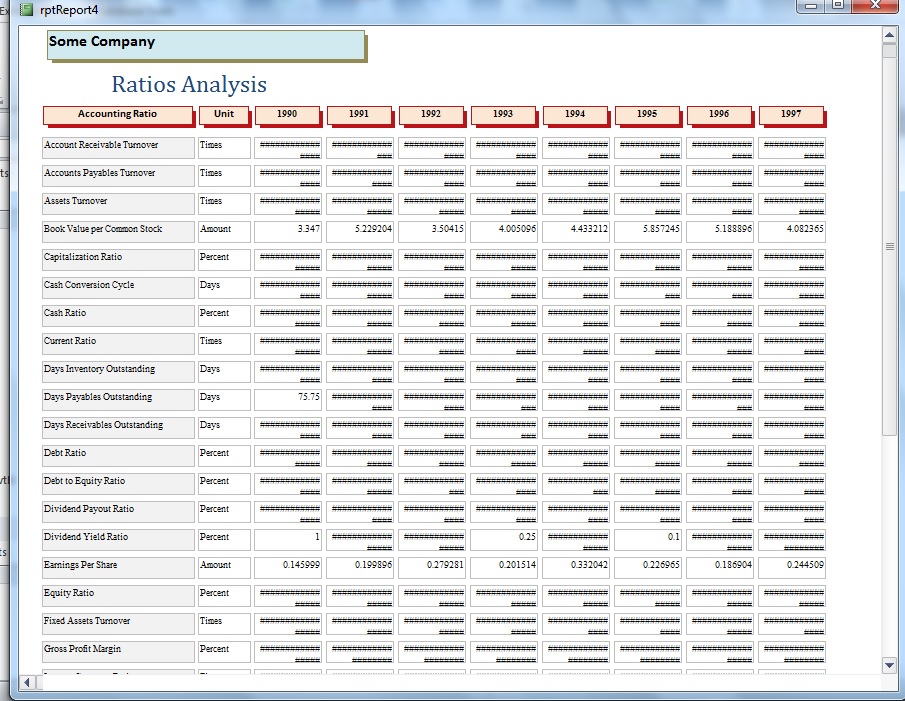Click the 1993 column header
Image resolution: width=905 pixels, height=701 pixels.
(503, 114)
